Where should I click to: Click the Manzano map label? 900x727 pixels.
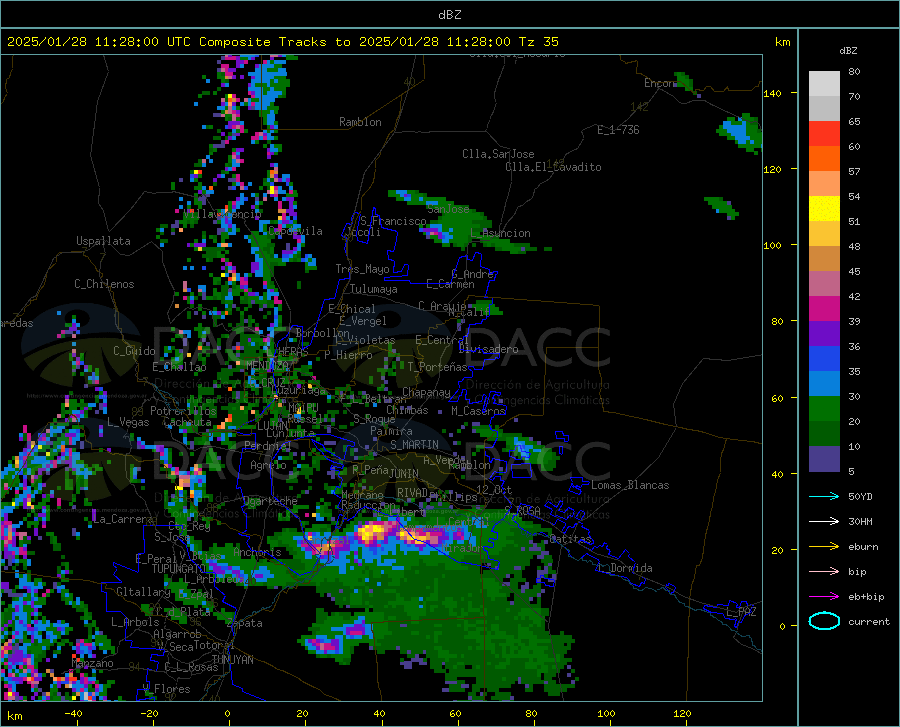[92, 663]
